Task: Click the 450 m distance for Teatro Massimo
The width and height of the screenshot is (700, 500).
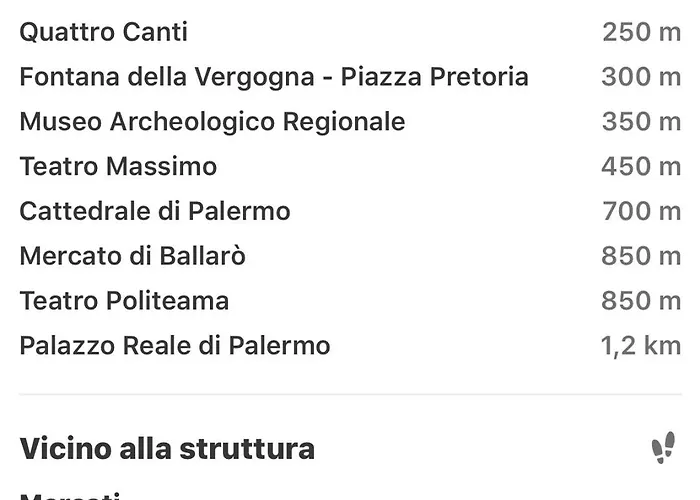Action: pyautogui.click(x=641, y=167)
